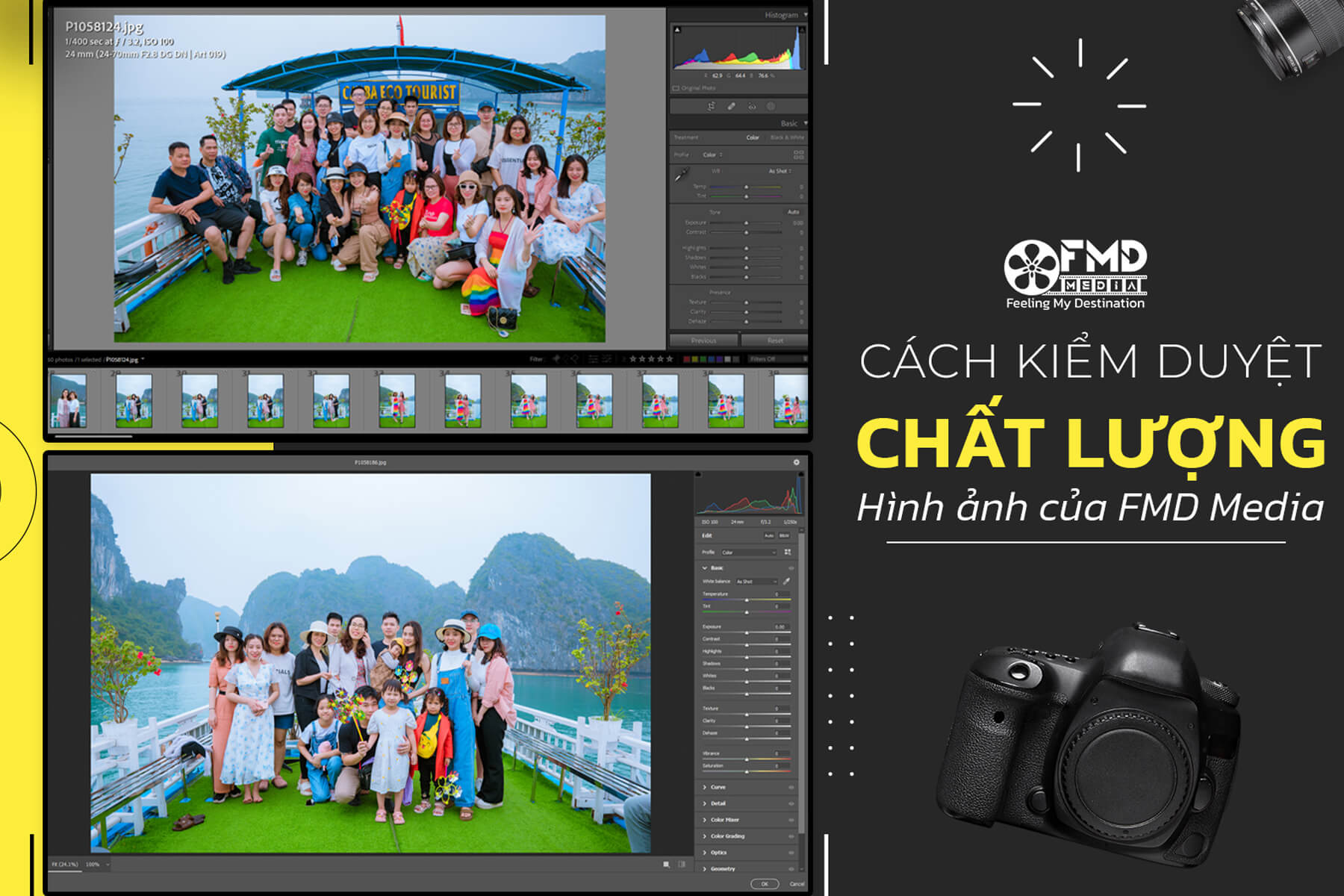The height and width of the screenshot is (896, 1344).
Task: Toggle the Color Mixer eye icon
Action: tap(791, 820)
